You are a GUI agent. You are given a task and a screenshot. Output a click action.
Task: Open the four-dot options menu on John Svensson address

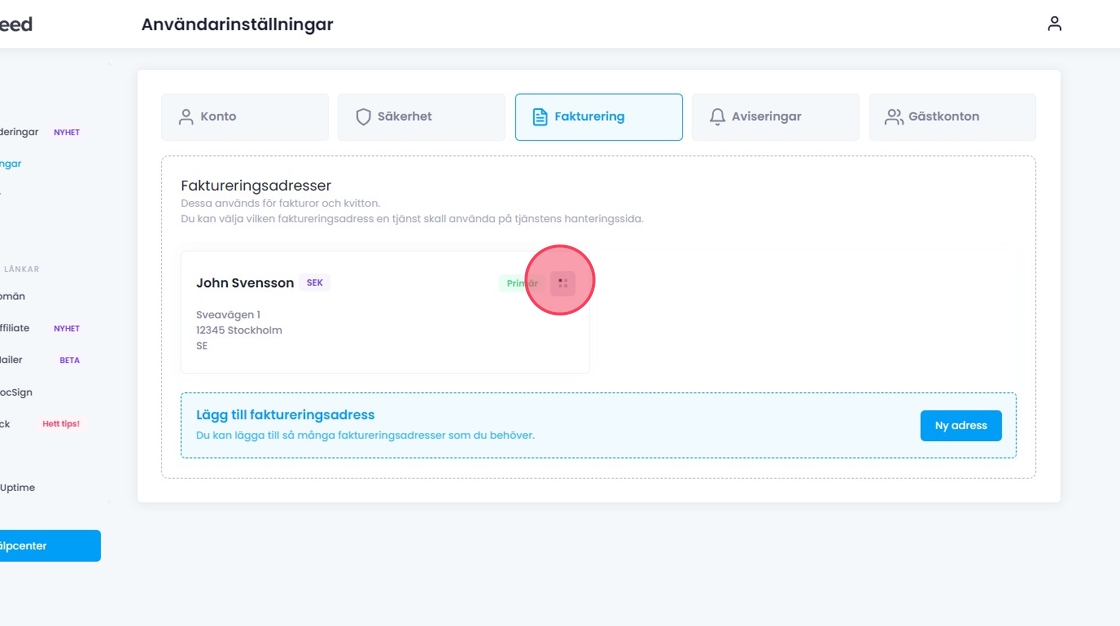[563, 283]
